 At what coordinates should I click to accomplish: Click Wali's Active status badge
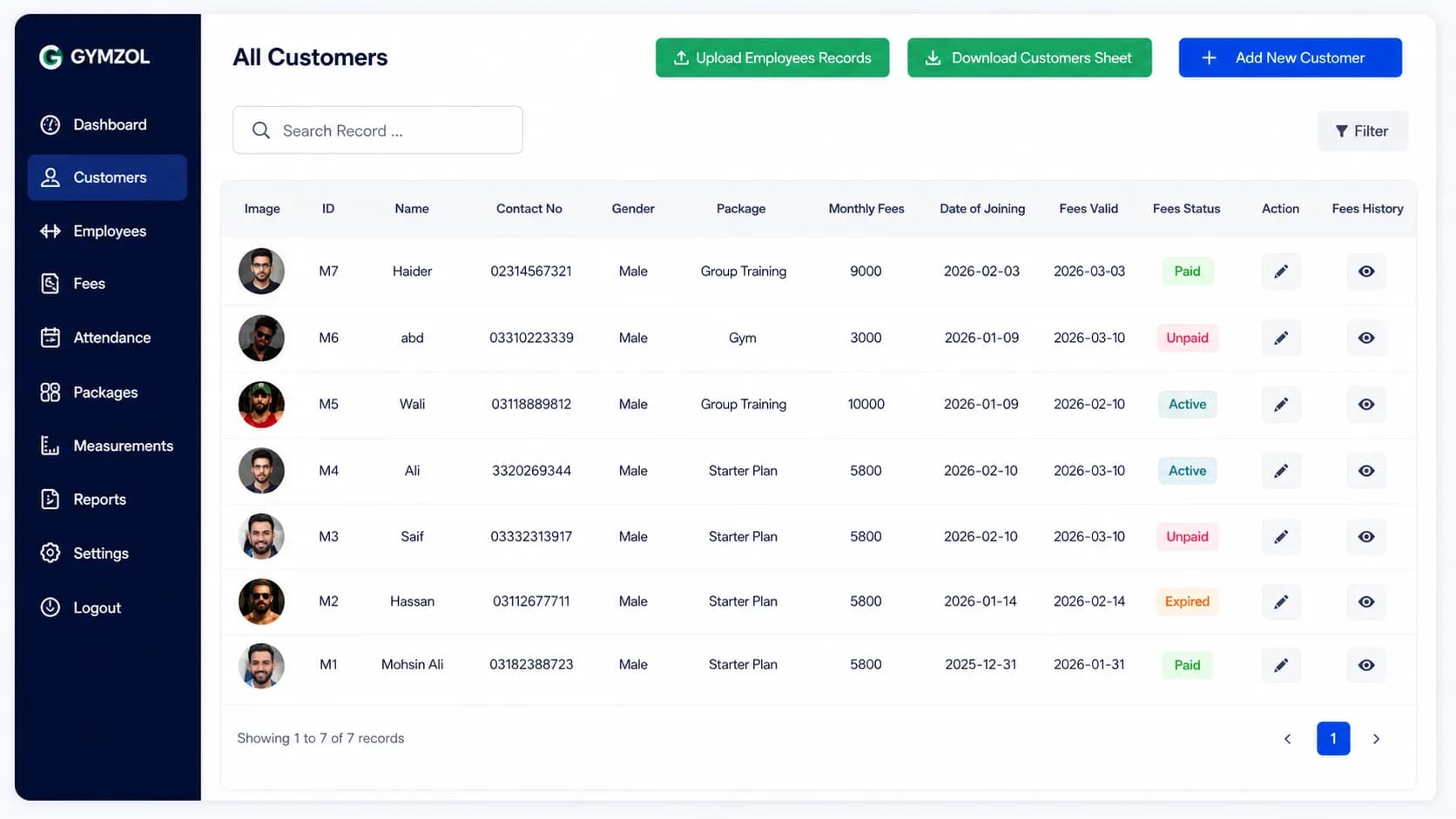point(1187,405)
